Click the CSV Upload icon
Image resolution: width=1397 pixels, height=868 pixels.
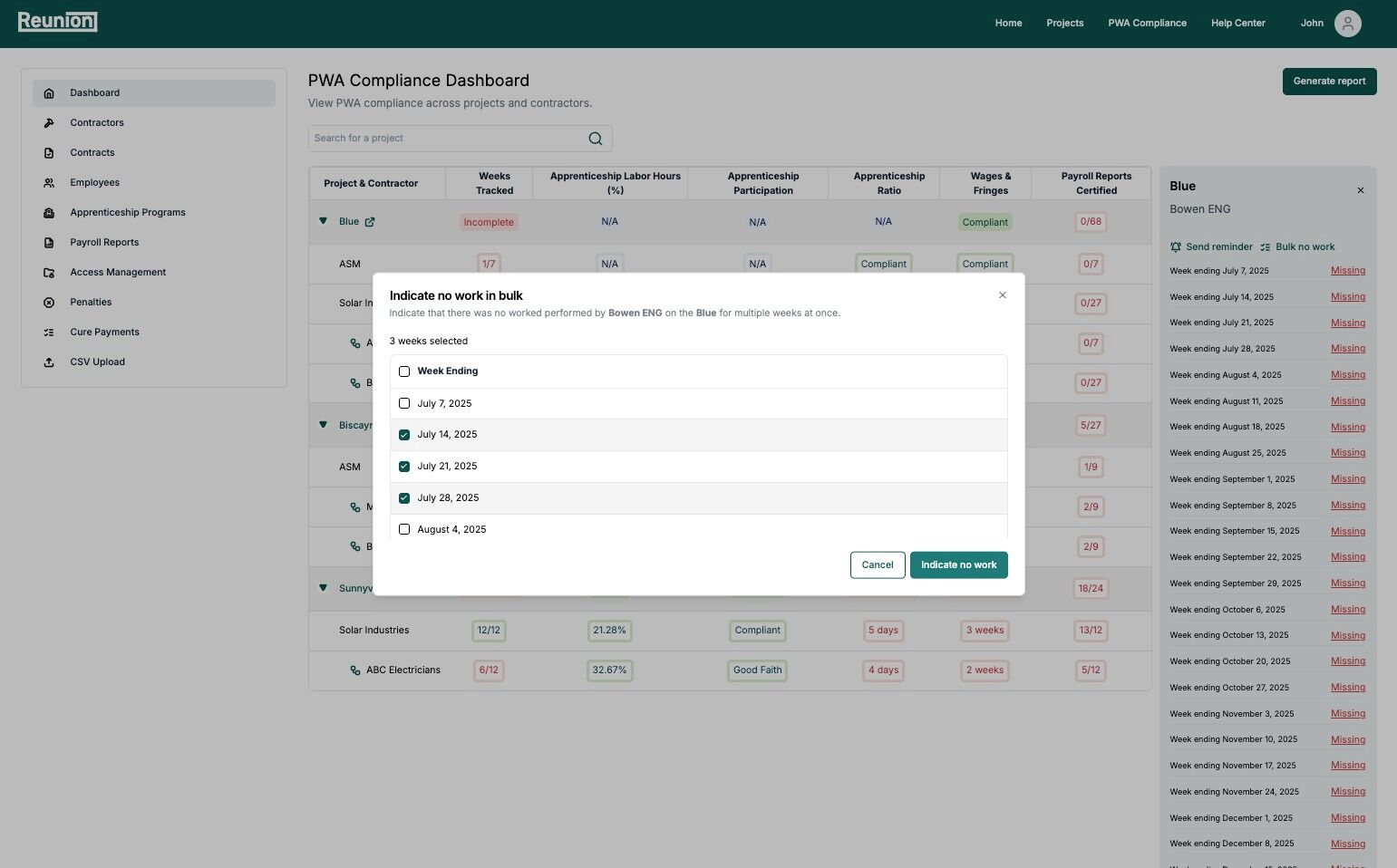point(49,362)
